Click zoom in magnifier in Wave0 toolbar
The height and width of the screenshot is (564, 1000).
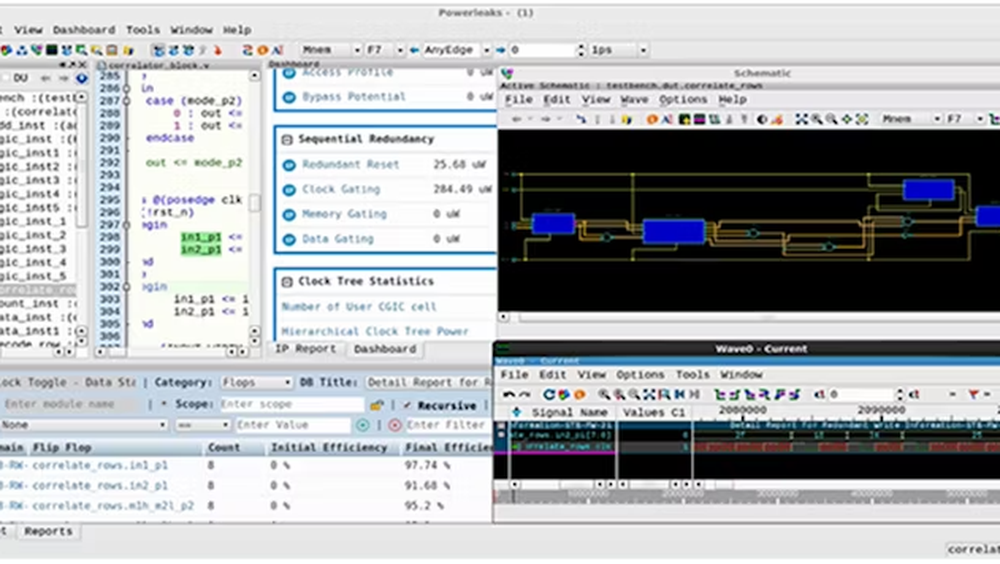point(603,395)
